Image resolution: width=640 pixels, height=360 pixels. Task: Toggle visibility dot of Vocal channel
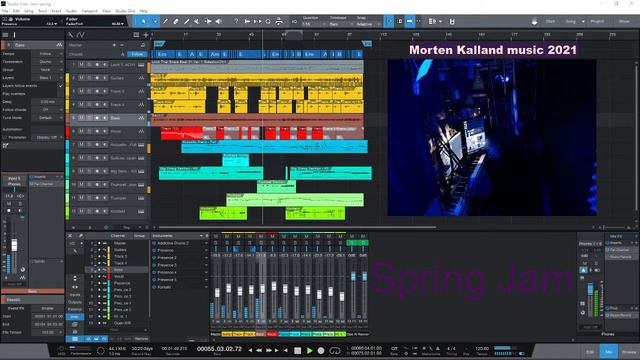[x=99, y=276]
